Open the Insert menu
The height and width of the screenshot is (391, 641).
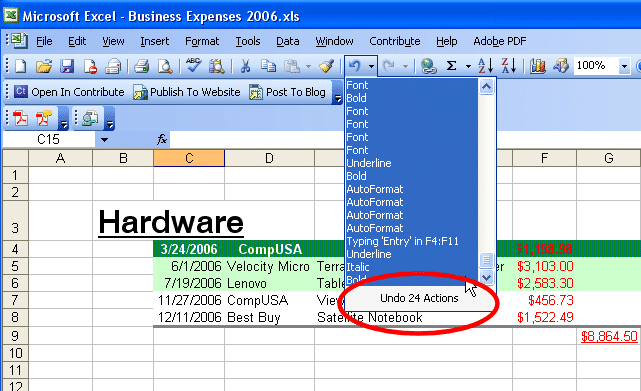click(x=155, y=41)
